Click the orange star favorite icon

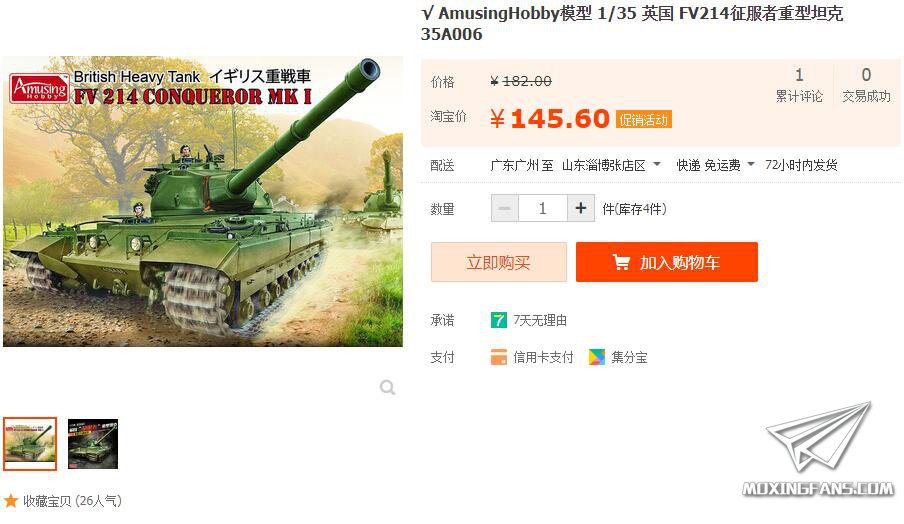click(x=10, y=500)
